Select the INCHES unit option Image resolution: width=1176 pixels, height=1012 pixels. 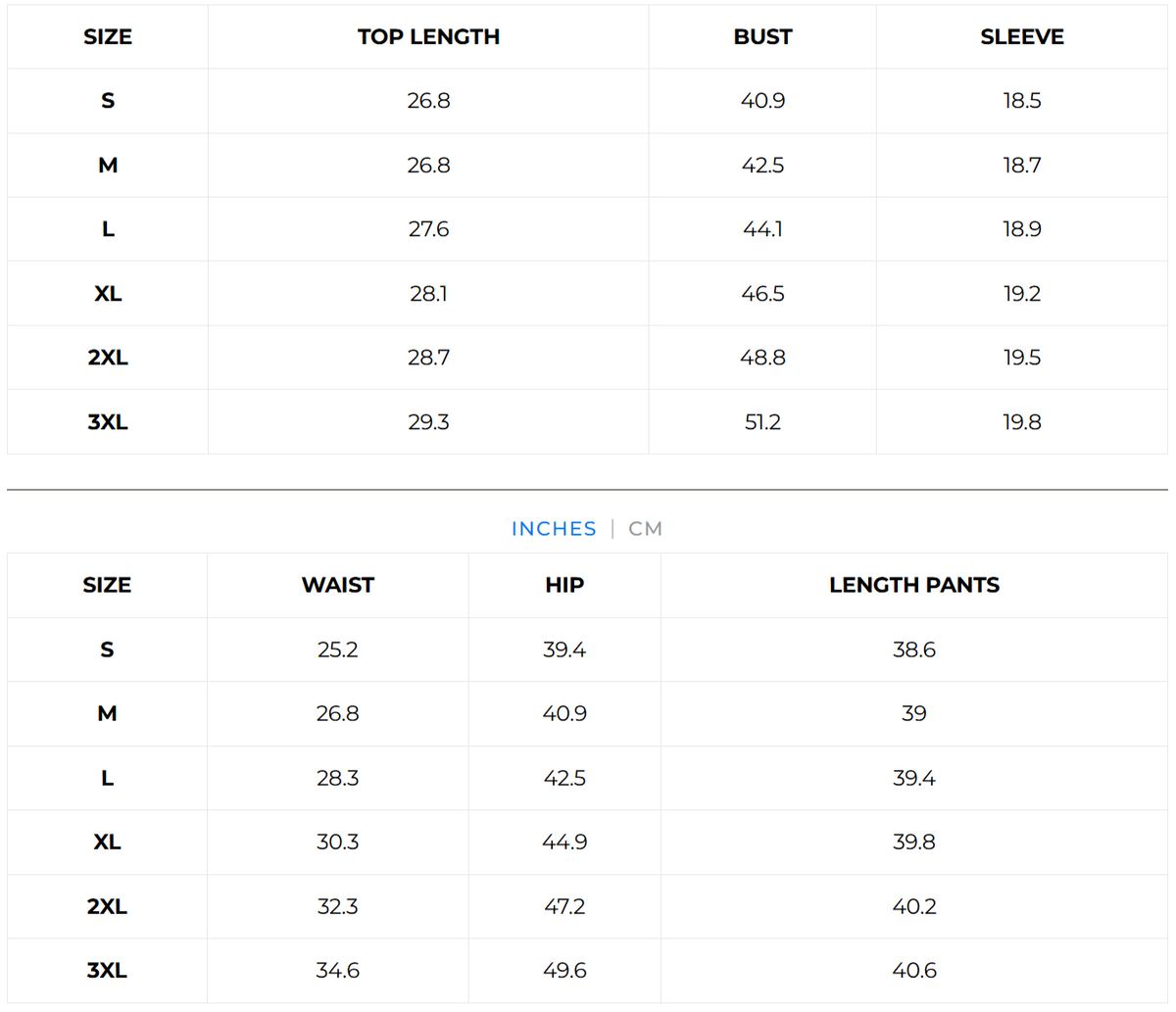[554, 529]
